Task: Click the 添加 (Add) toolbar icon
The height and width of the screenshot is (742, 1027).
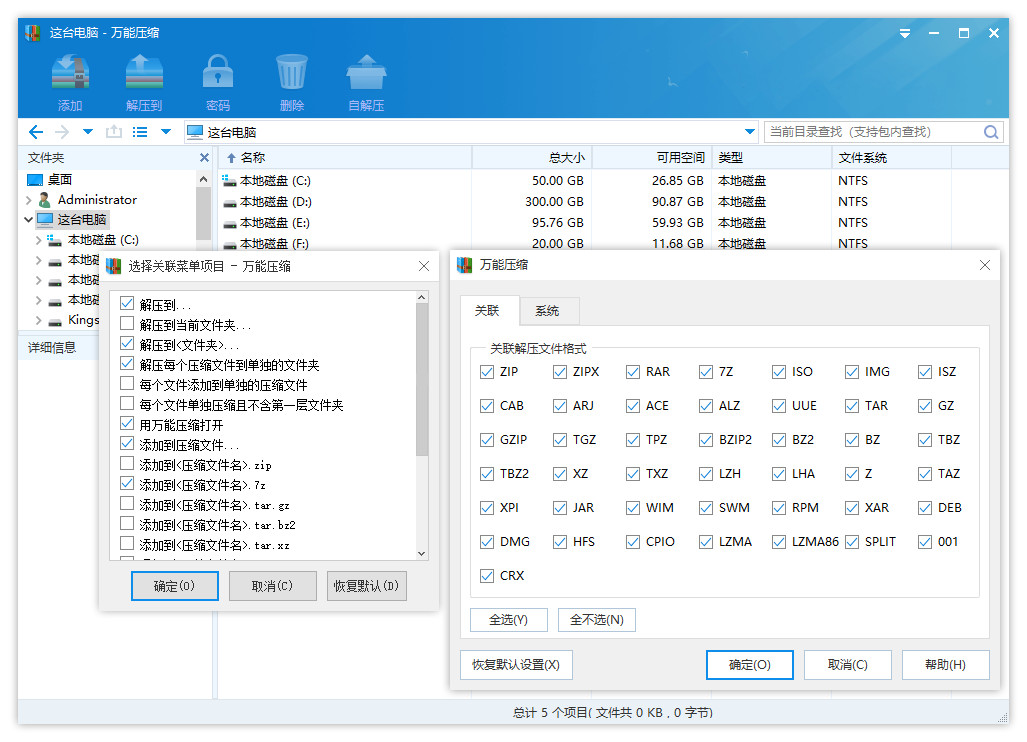Action: [x=70, y=72]
